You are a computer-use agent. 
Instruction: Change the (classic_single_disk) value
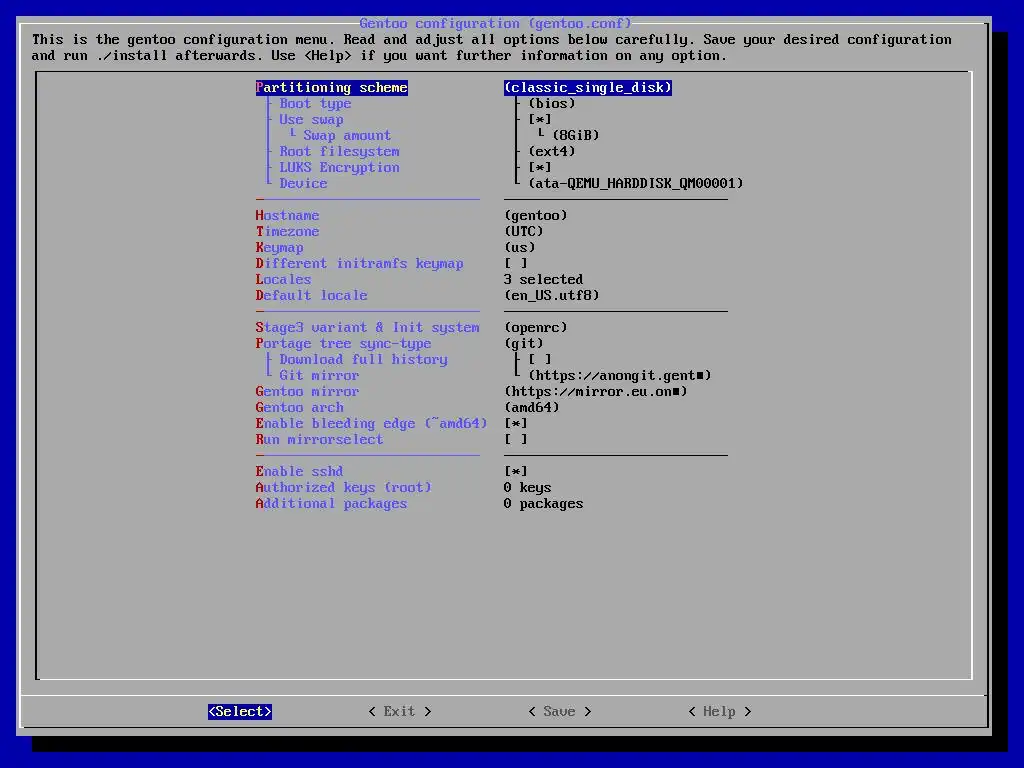point(588,88)
